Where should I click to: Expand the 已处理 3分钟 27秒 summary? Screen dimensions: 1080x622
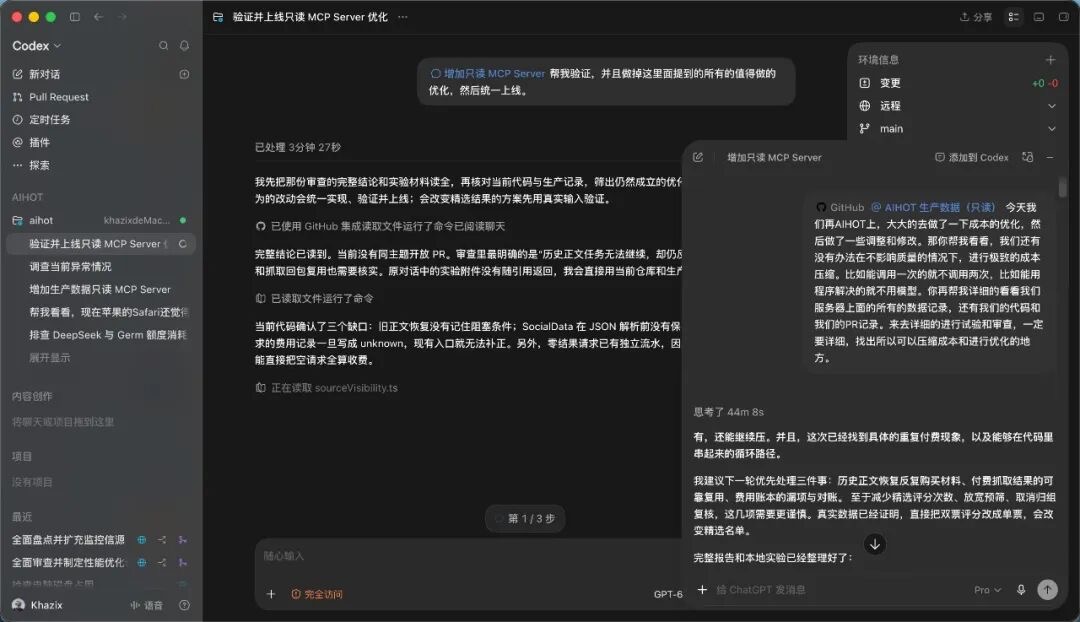click(x=298, y=147)
